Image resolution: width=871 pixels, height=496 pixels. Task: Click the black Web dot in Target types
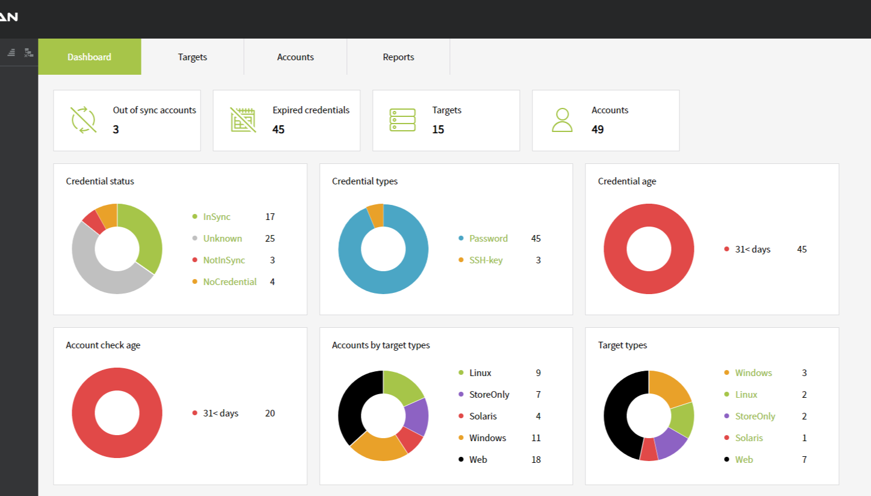pyautogui.click(x=727, y=459)
